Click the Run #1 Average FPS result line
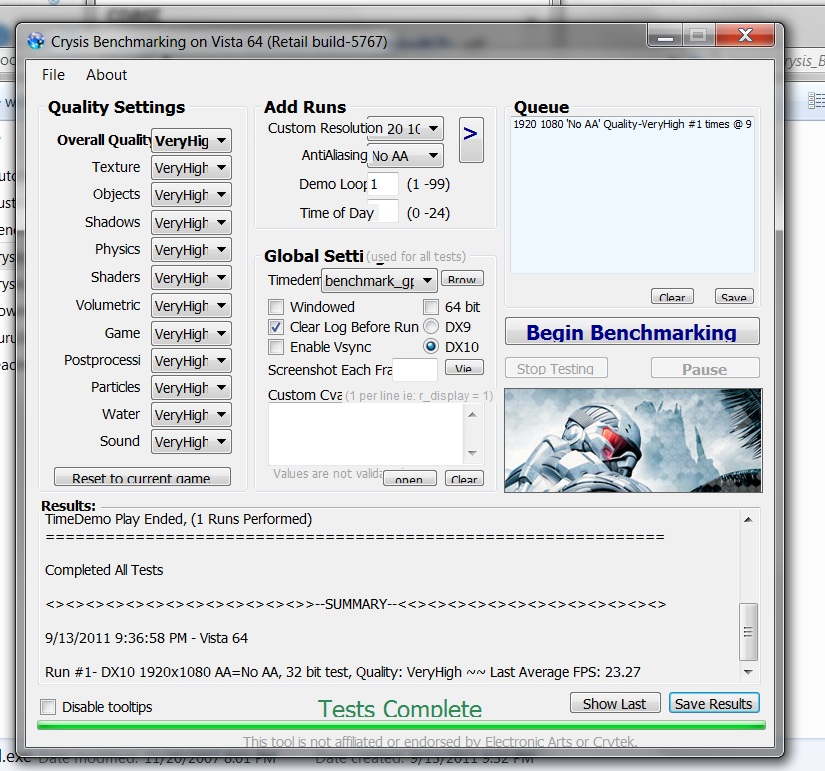This screenshot has width=825, height=771. tap(343, 672)
